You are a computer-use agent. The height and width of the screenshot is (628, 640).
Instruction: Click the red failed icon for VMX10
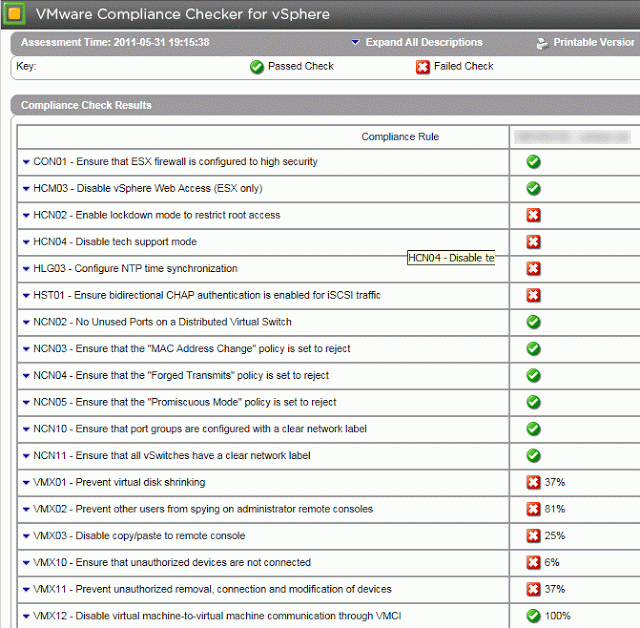coord(533,562)
